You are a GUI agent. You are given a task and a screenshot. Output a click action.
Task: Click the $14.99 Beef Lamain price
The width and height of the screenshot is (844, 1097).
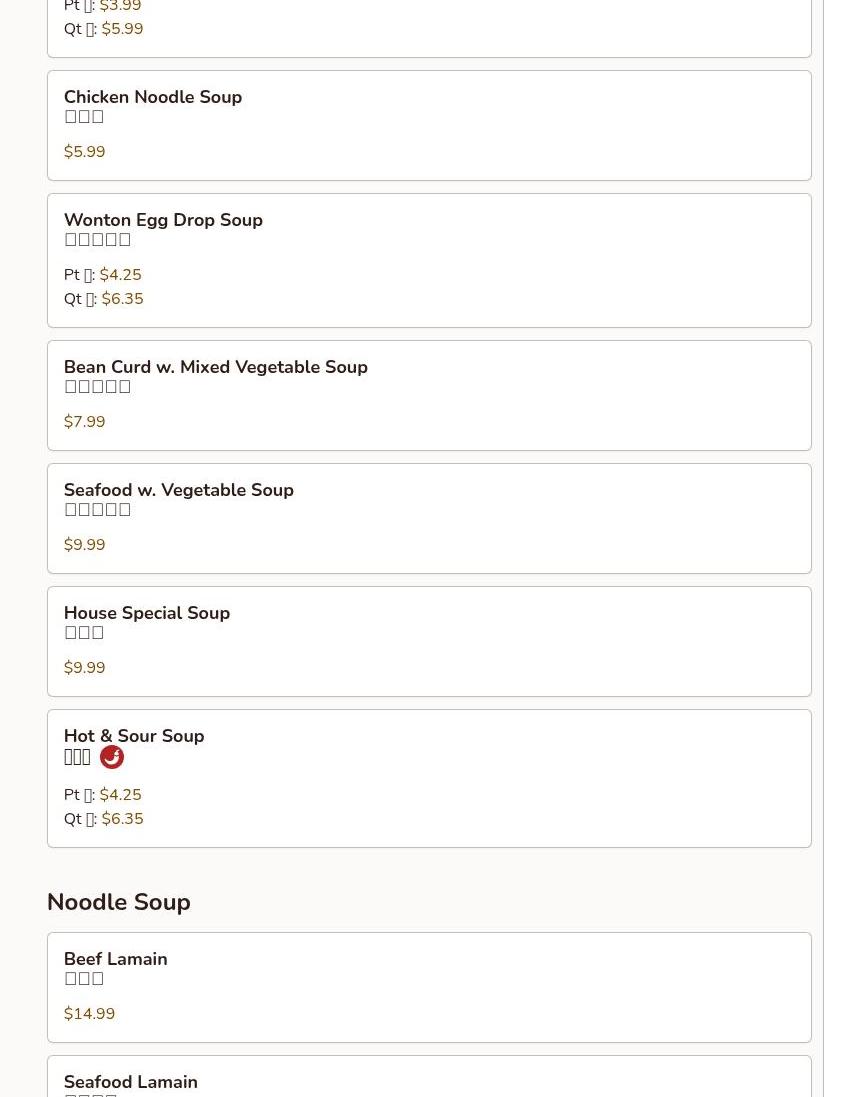(89, 1014)
